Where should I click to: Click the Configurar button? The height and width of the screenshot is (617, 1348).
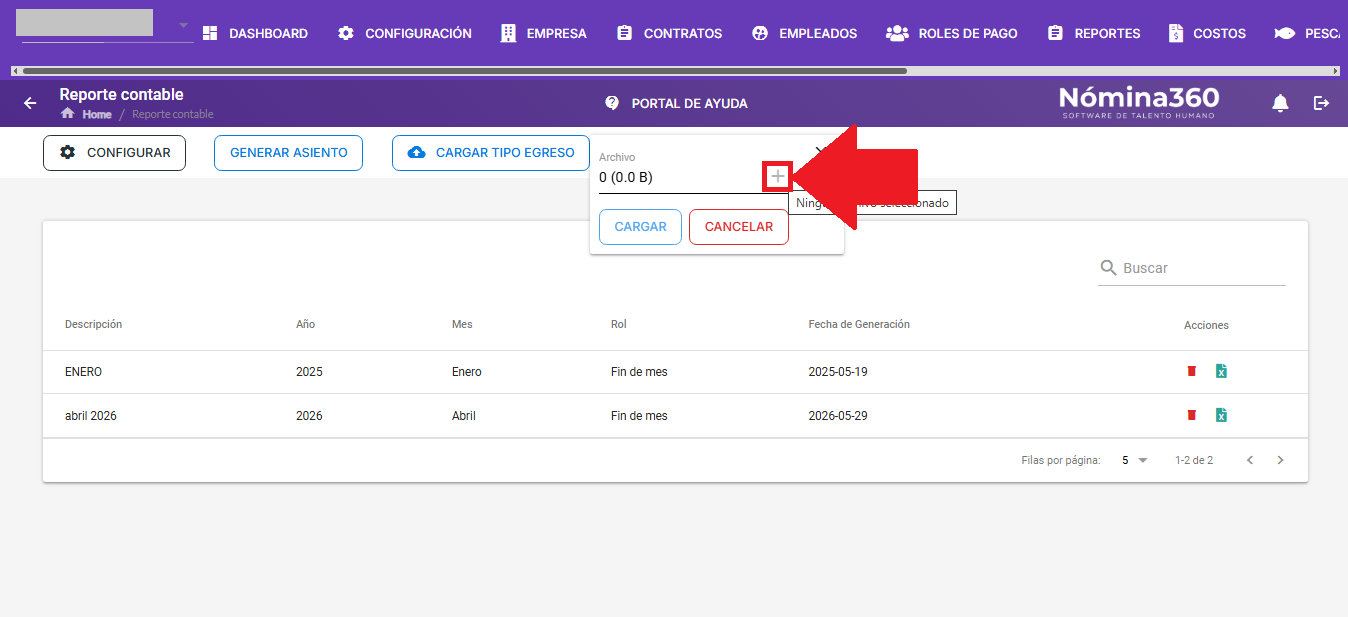point(114,153)
